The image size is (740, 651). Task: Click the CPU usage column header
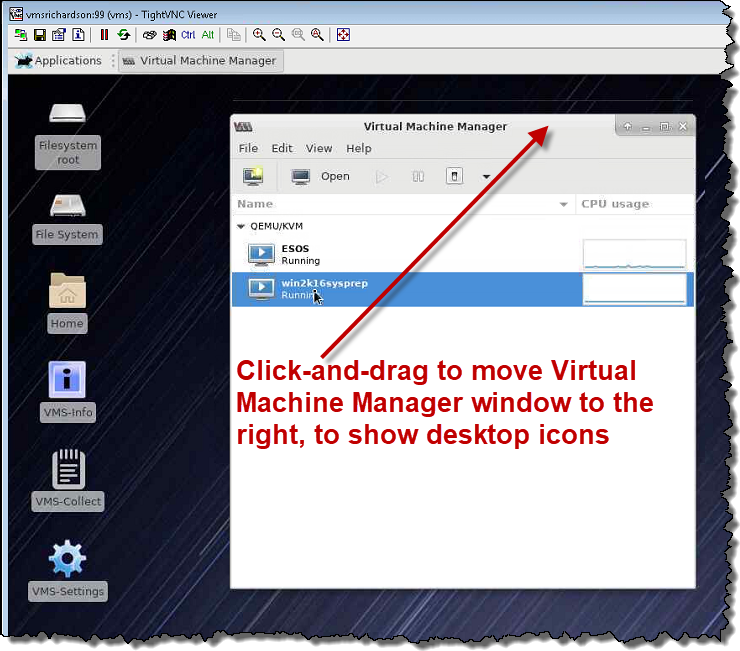click(635, 204)
